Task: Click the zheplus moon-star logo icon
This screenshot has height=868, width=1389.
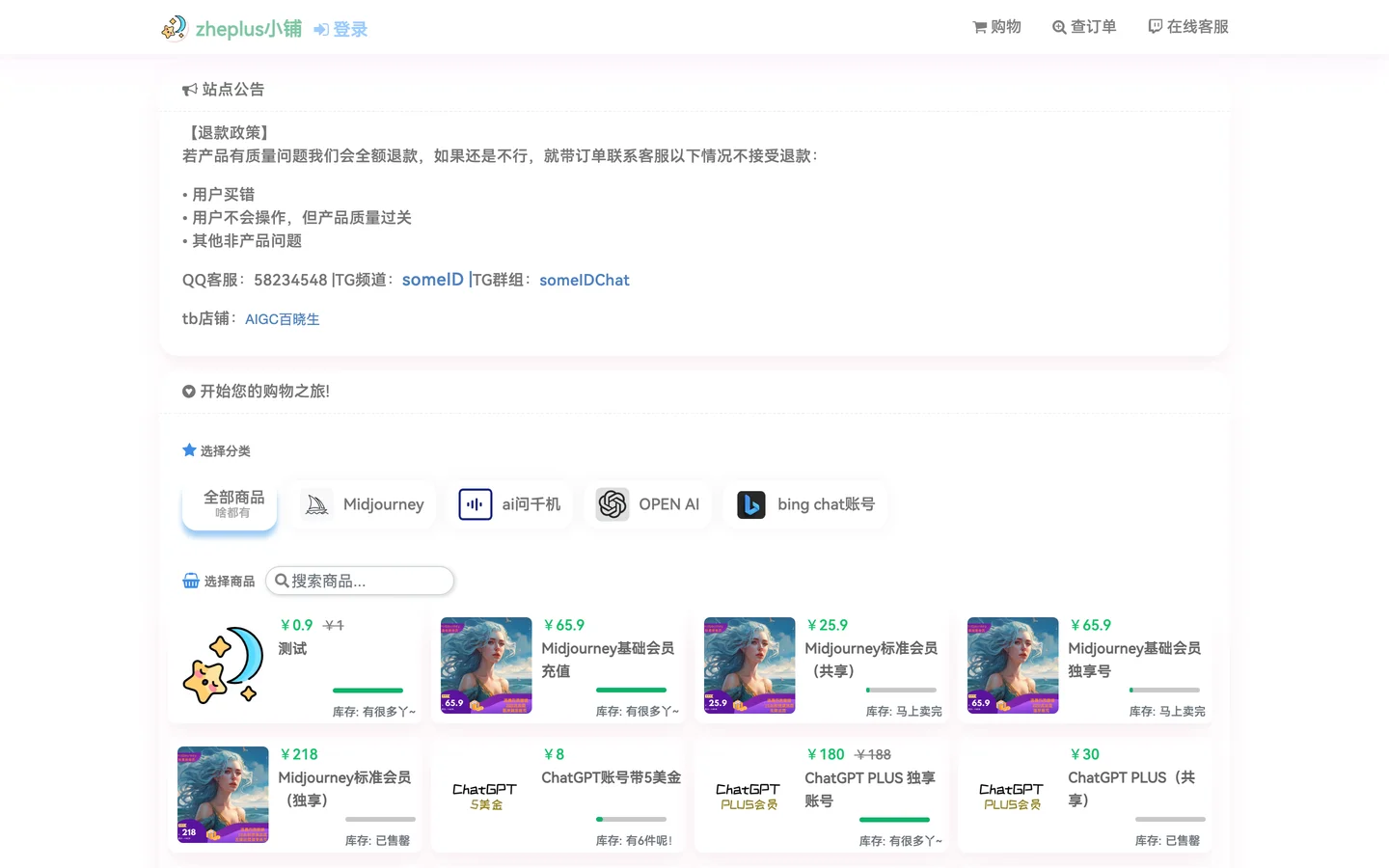Action: [x=174, y=28]
